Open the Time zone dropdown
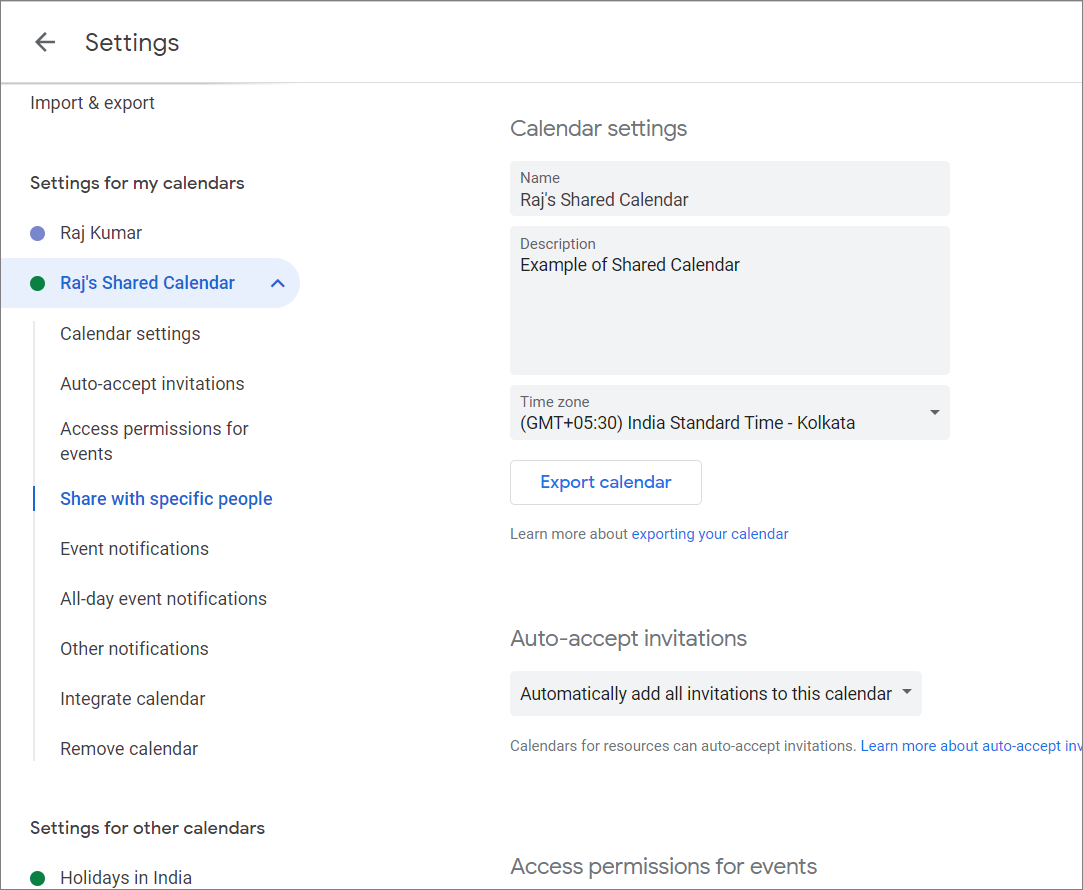 [934, 412]
